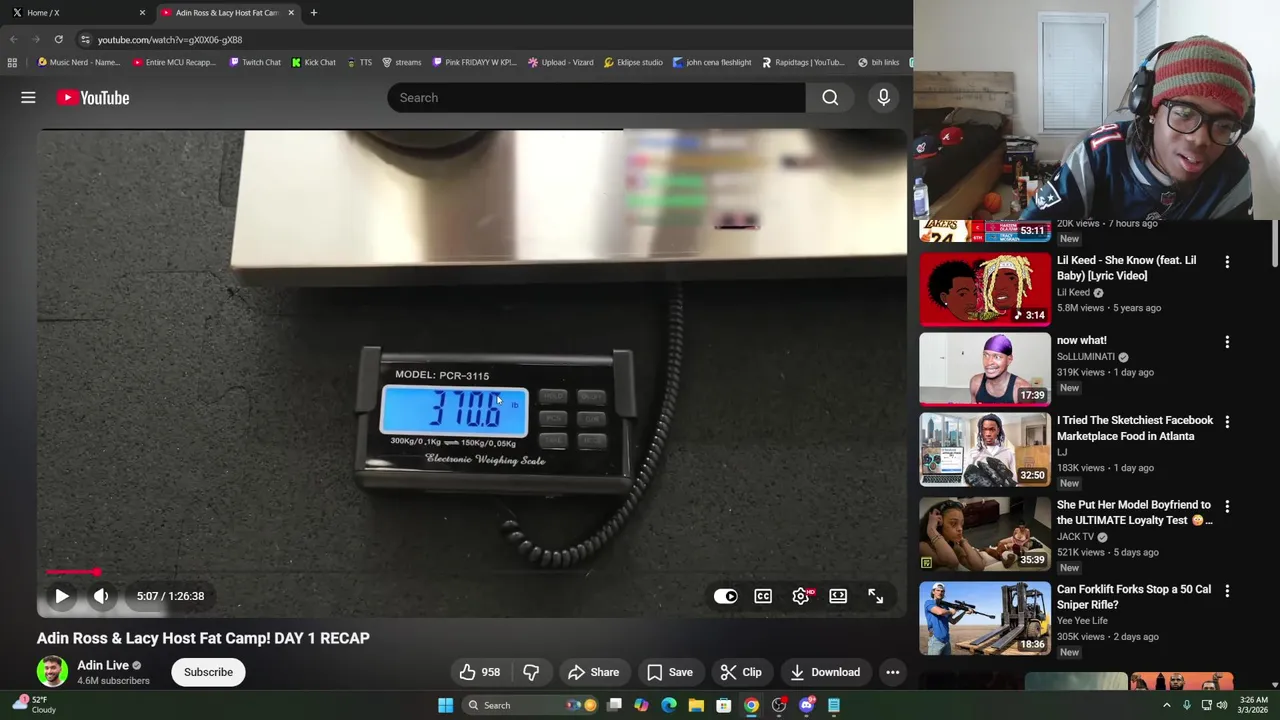Focus the YouTube search box
The width and height of the screenshot is (1280, 720).
tap(596, 97)
